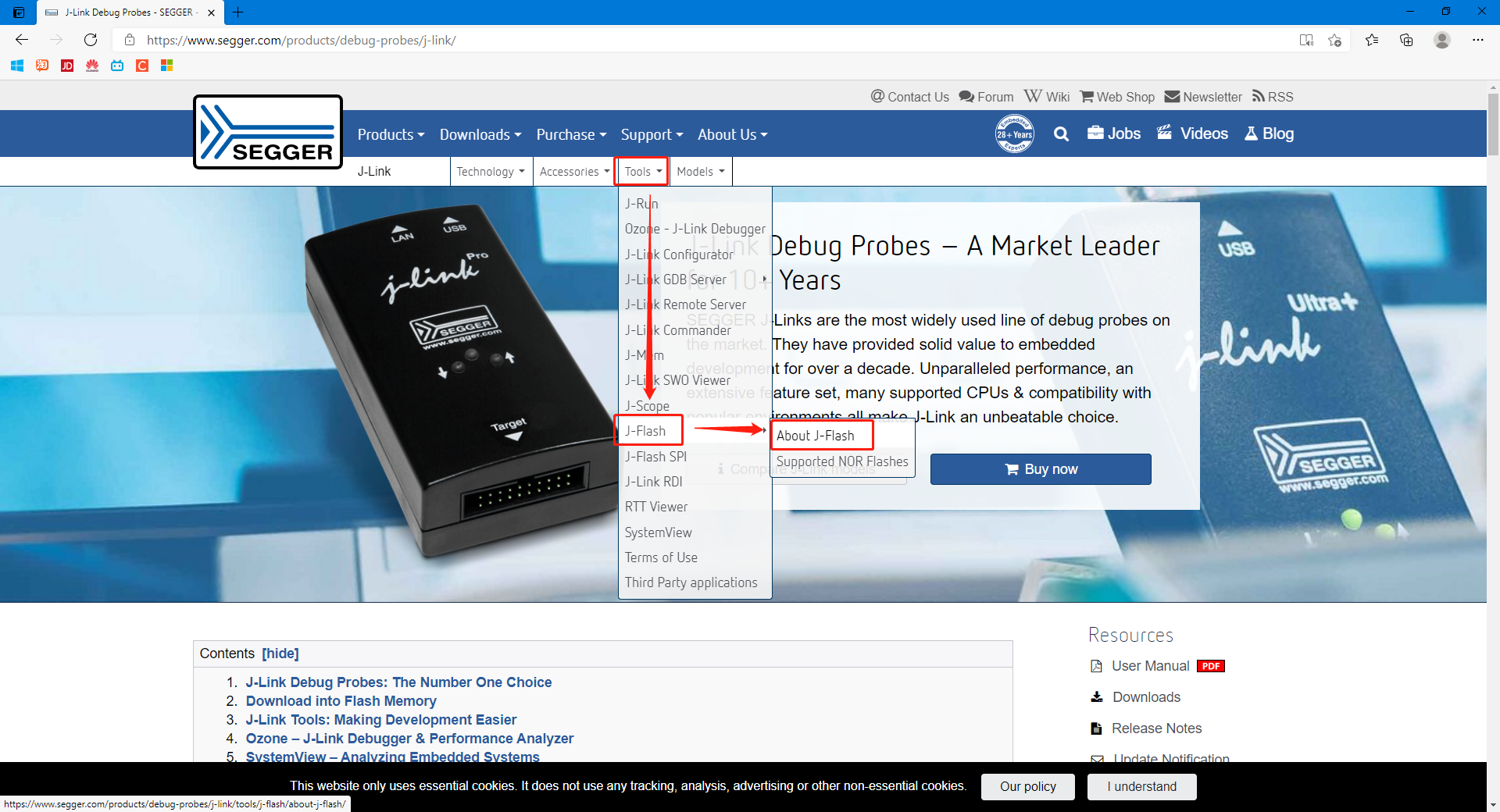Click the Buy now button
1500x812 pixels.
[1040, 469]
